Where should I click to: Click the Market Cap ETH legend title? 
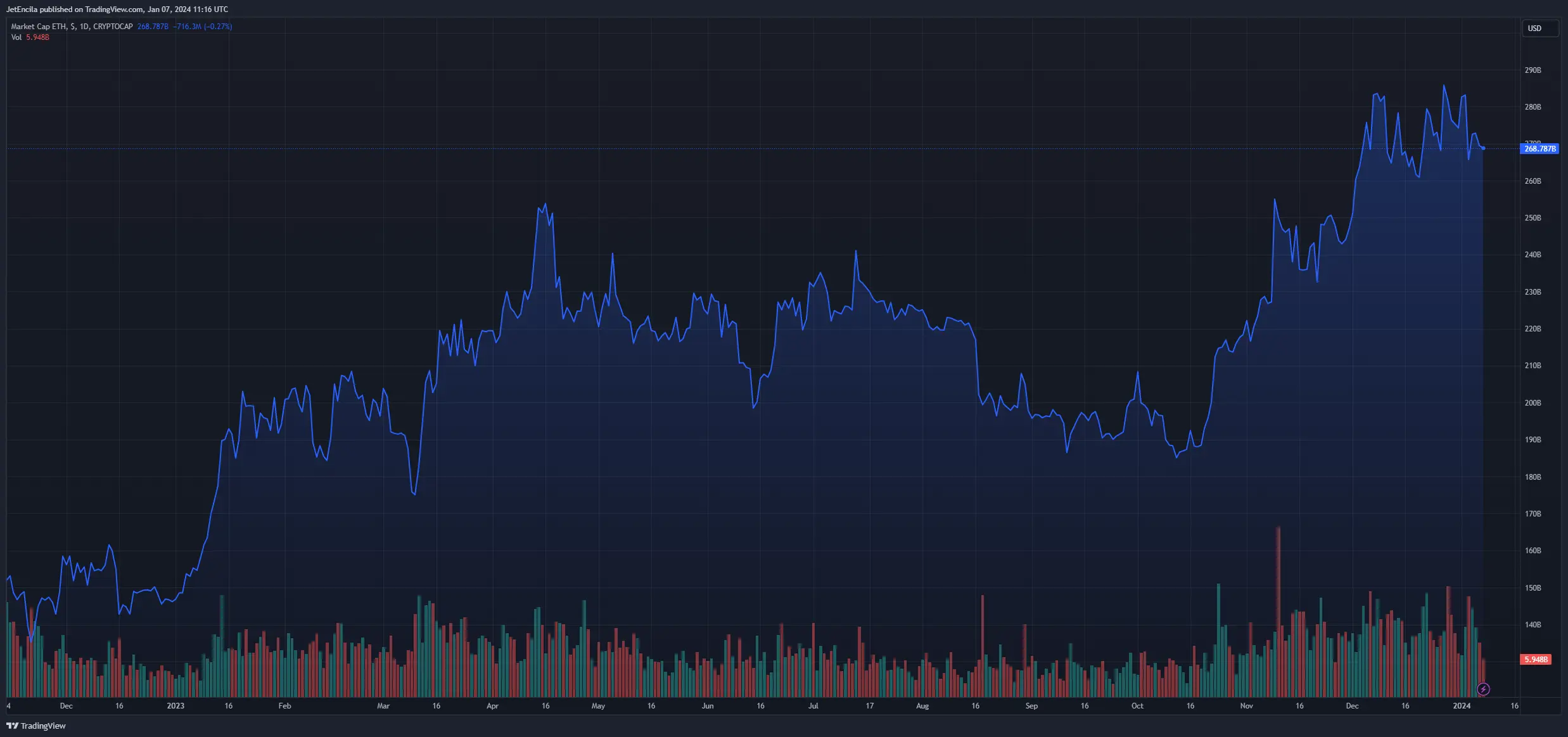[72, 27]
